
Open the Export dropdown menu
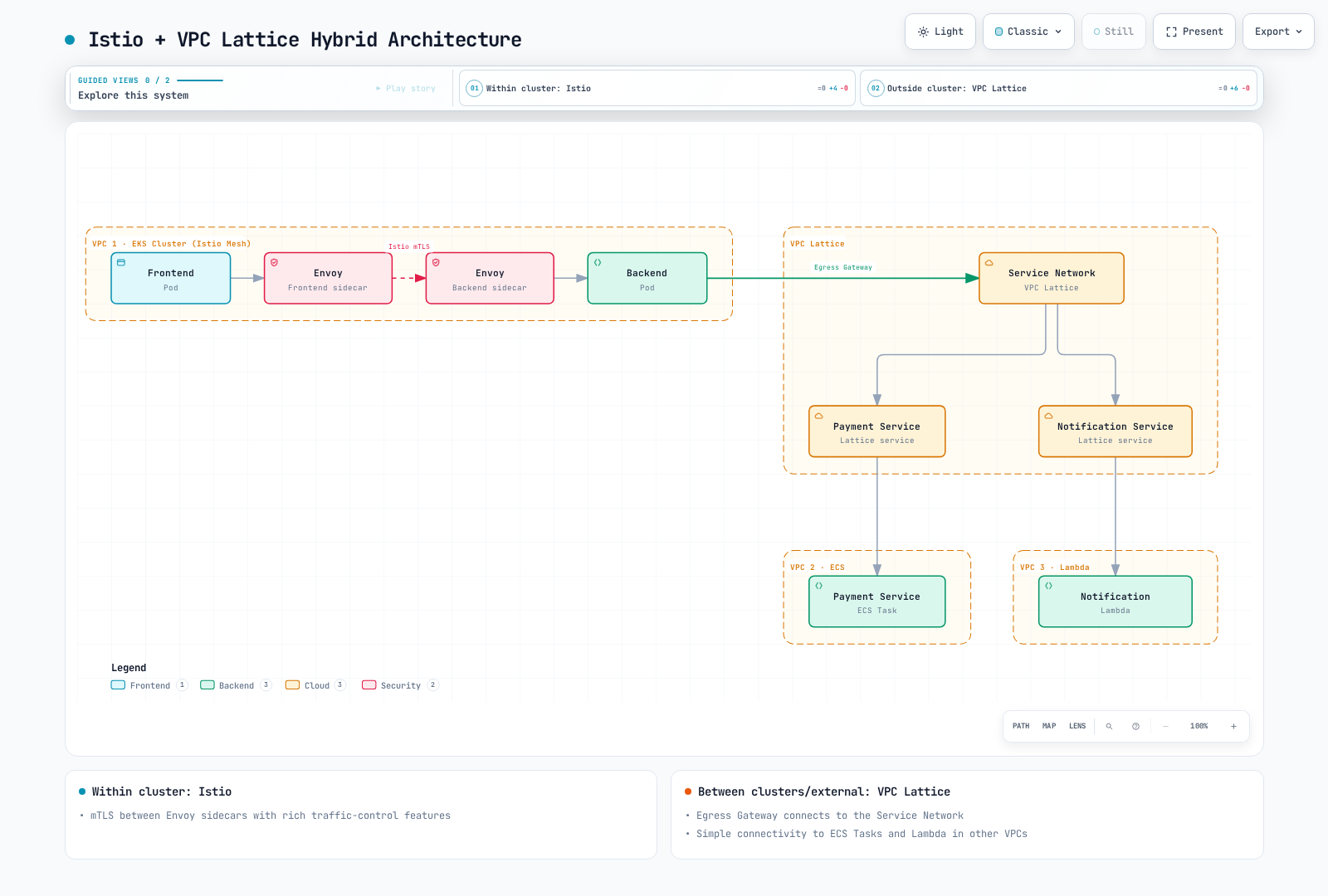coord(1278,32)
